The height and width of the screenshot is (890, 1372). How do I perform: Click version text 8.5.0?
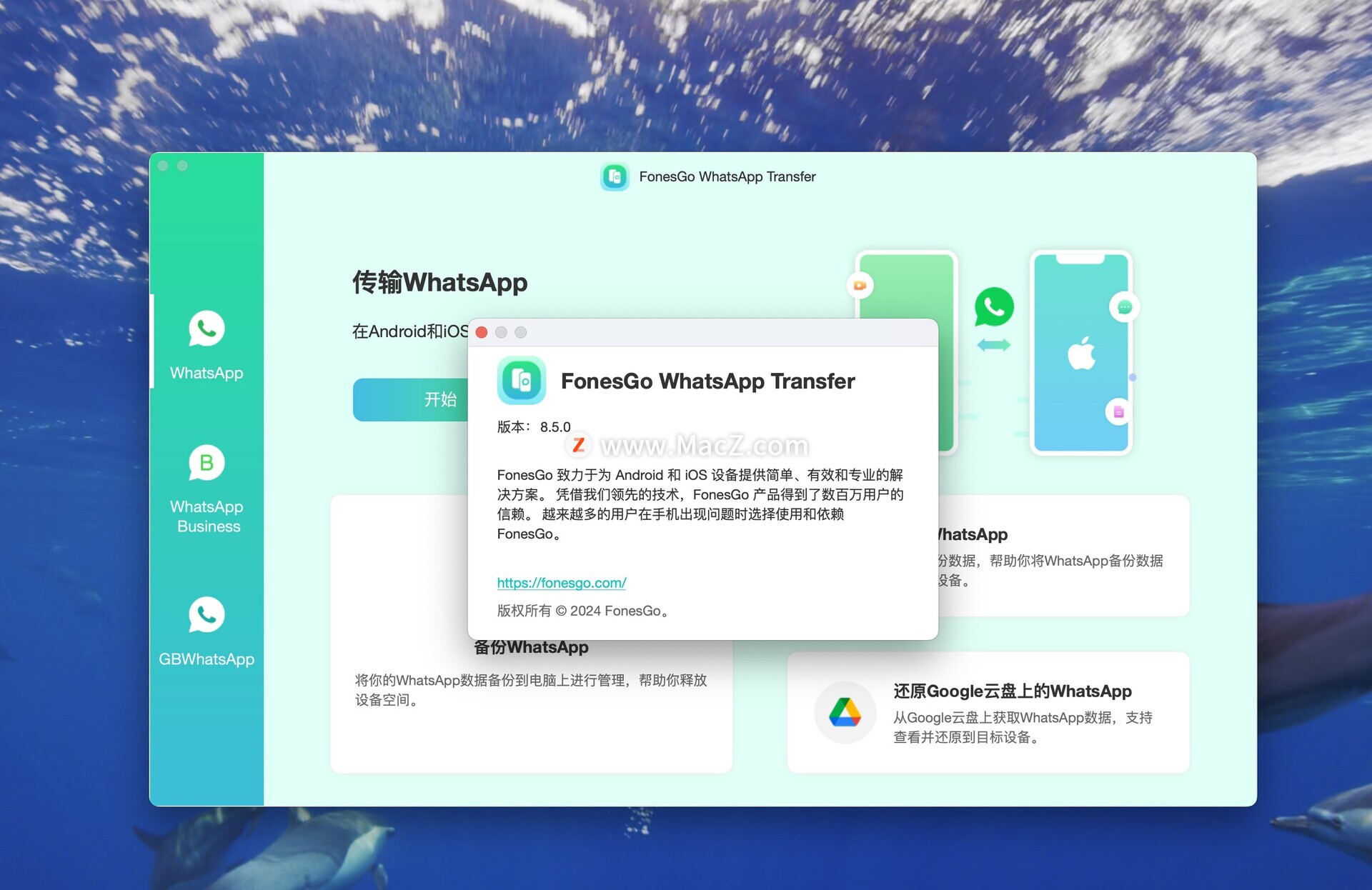tap(555, 427)
